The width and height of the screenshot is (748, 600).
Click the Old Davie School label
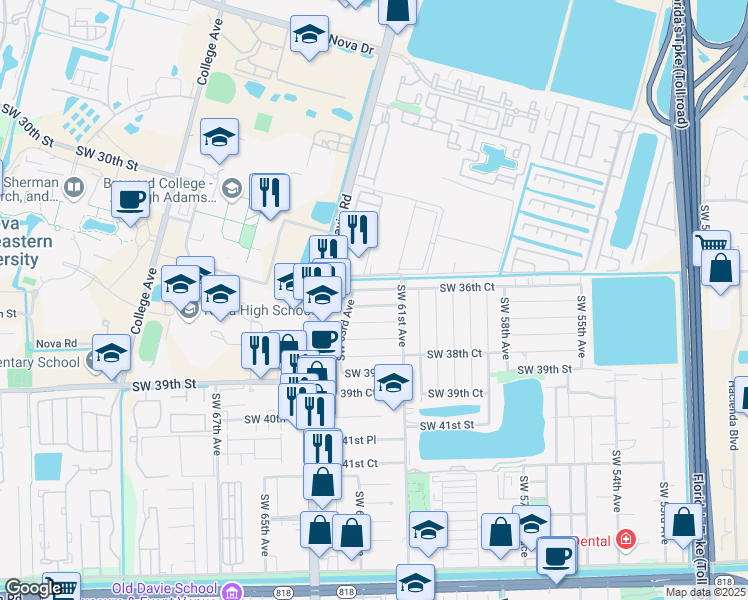(164, 588)
